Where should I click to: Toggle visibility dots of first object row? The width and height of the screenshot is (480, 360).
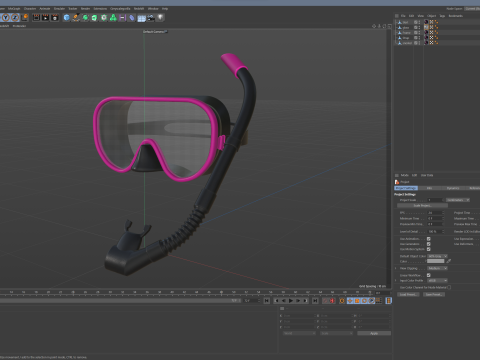pyautogui.click(x=419, y=22)
